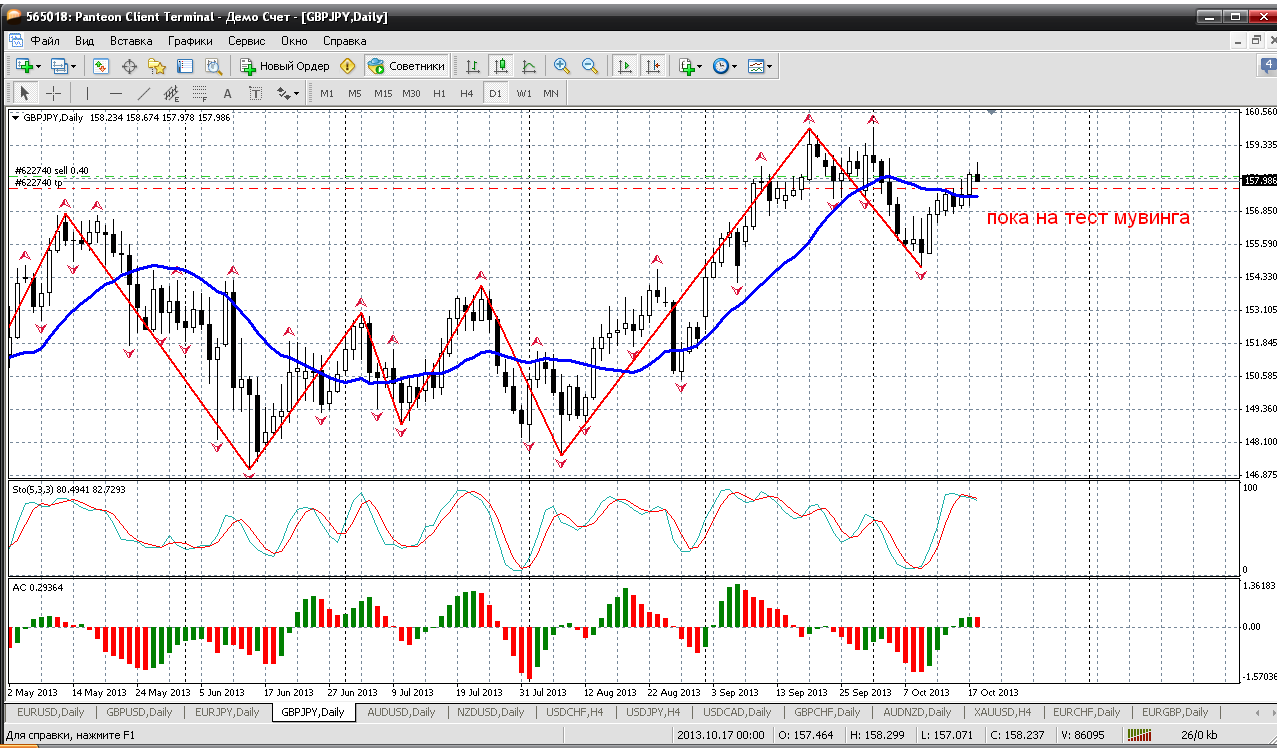Toggle the Chart Shift button

tap(653, 66)
